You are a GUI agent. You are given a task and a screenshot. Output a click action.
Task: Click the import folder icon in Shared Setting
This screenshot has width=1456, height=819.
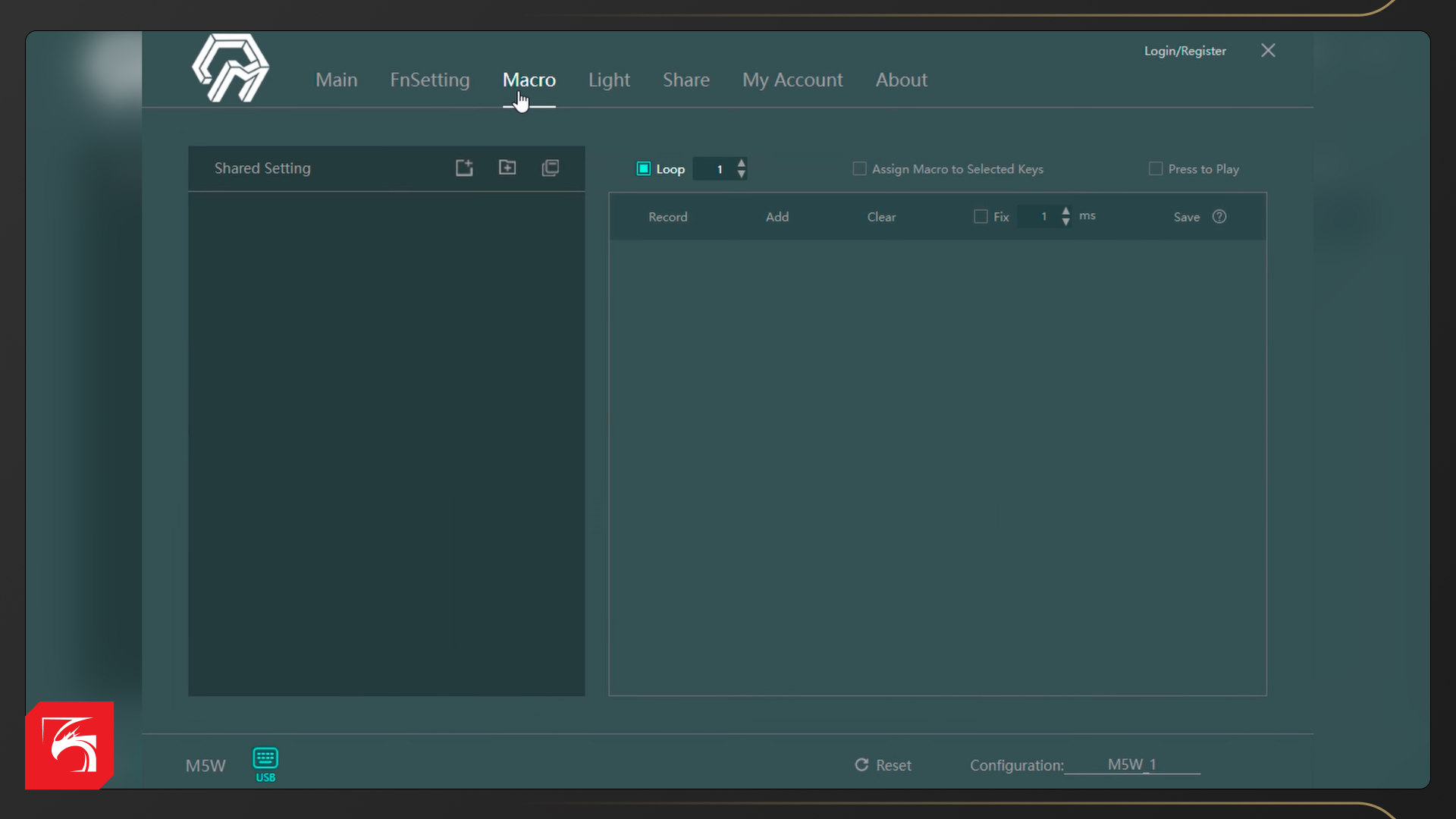click(x=507, y=168)
